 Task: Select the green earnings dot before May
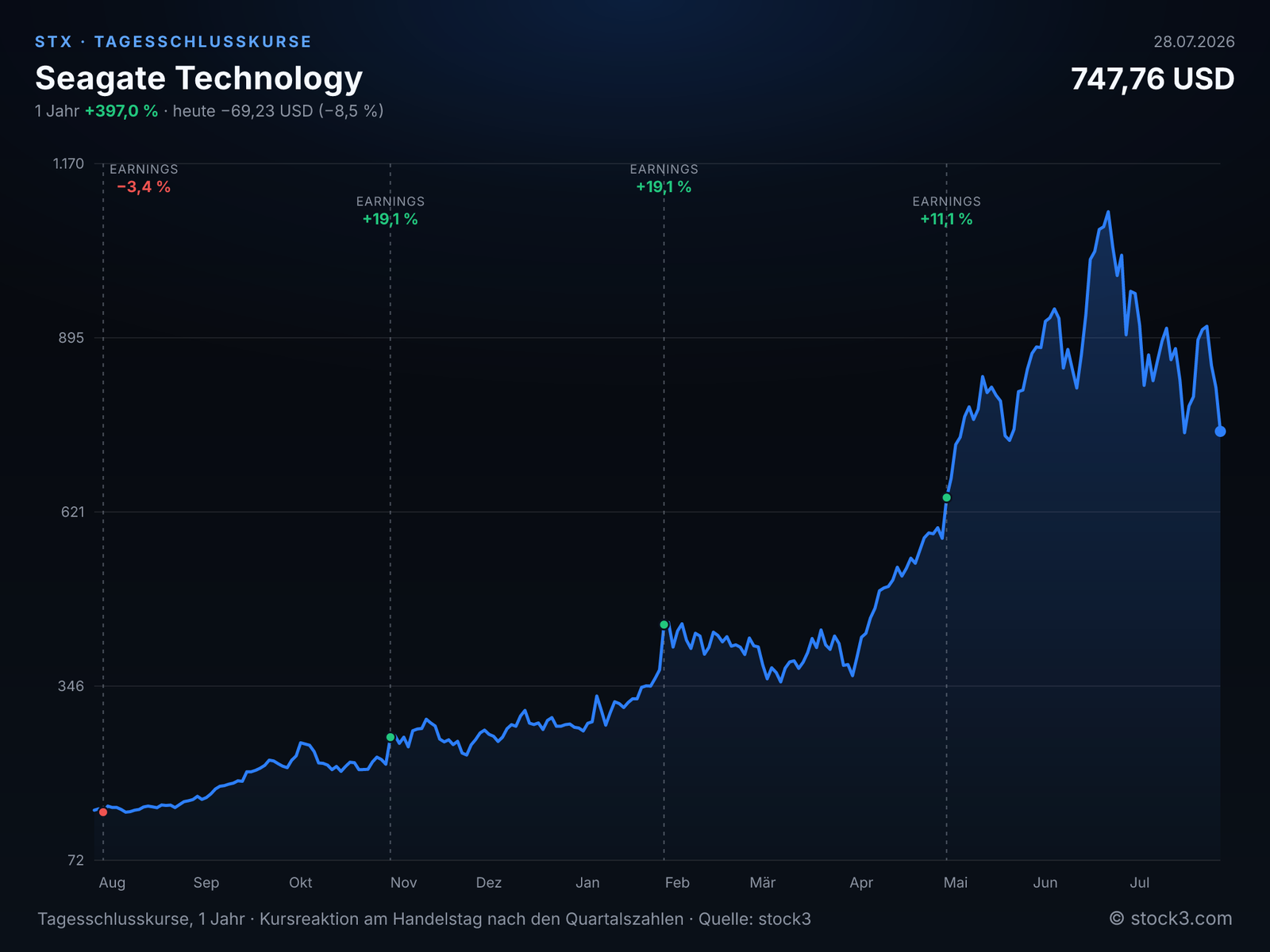(x=946, y=497)
